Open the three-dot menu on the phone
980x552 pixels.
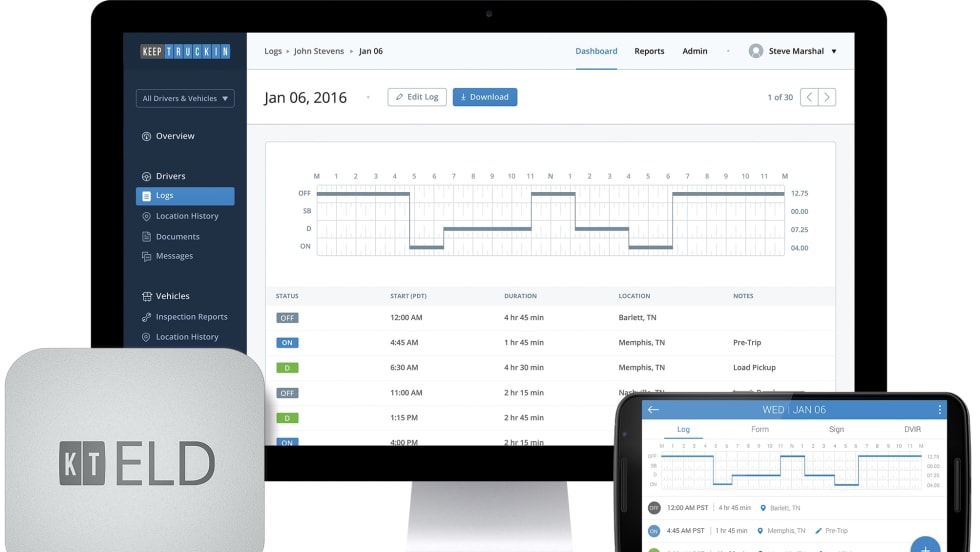[x=940, y=410]
